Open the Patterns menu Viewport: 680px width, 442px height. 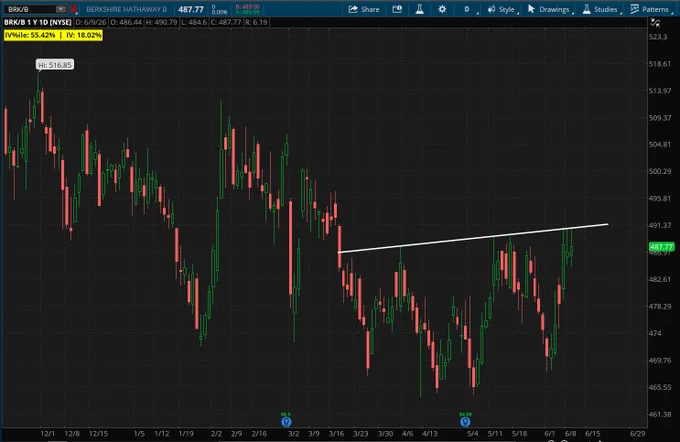650,9
